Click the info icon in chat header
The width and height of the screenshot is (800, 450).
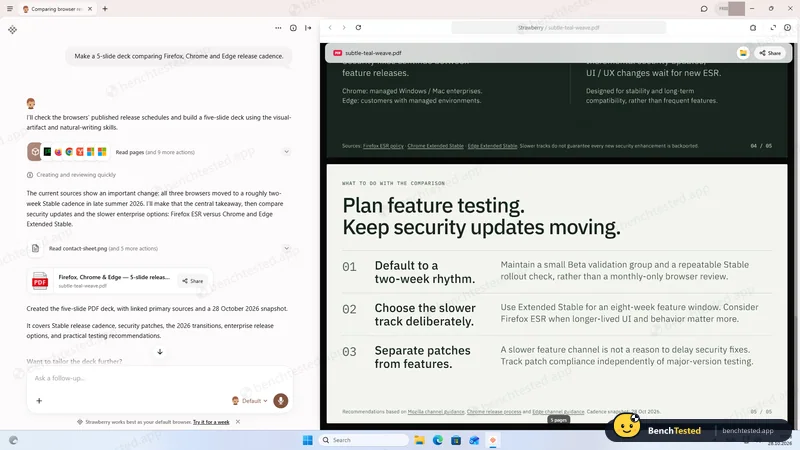293,28
